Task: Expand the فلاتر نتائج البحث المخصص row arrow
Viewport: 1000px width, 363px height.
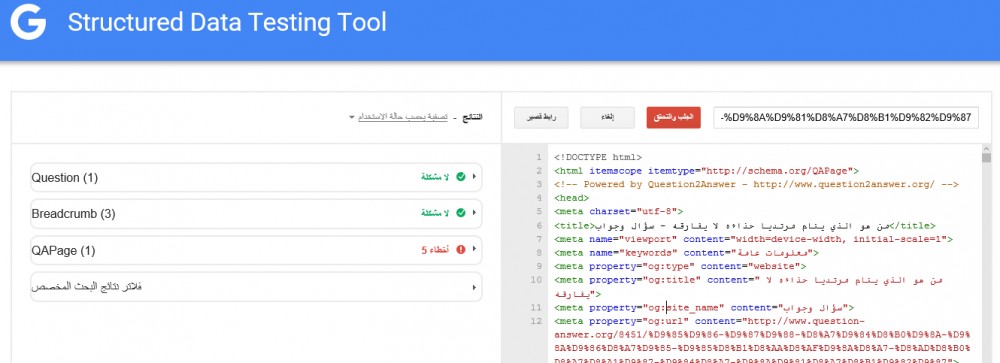Action: [x=474, y=287]
